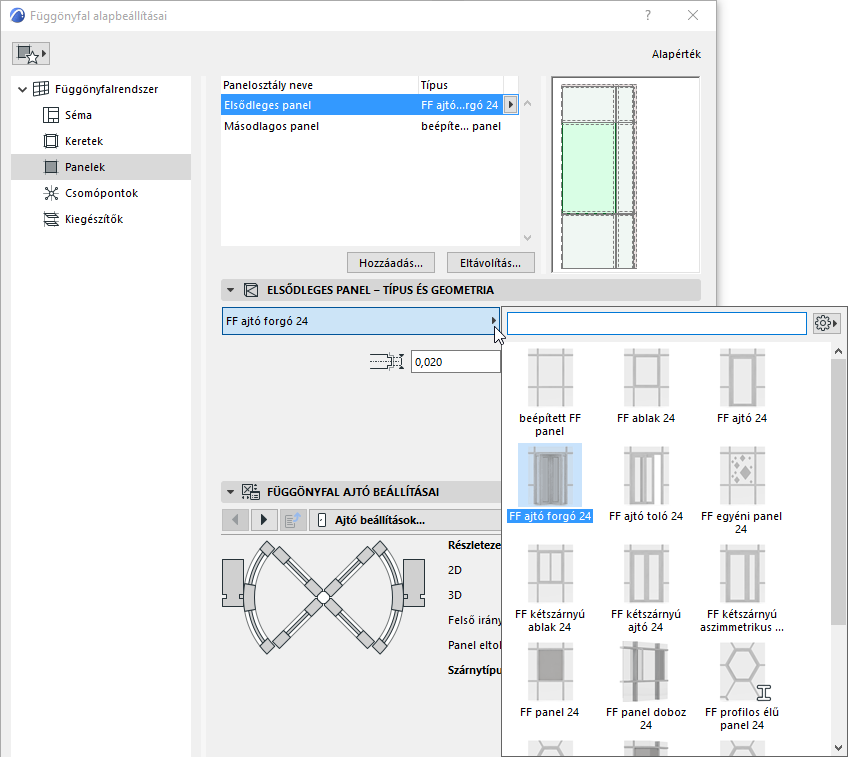Click scroll up arrow of panel class list
848x757 pixels.
(x=528, y=103)
